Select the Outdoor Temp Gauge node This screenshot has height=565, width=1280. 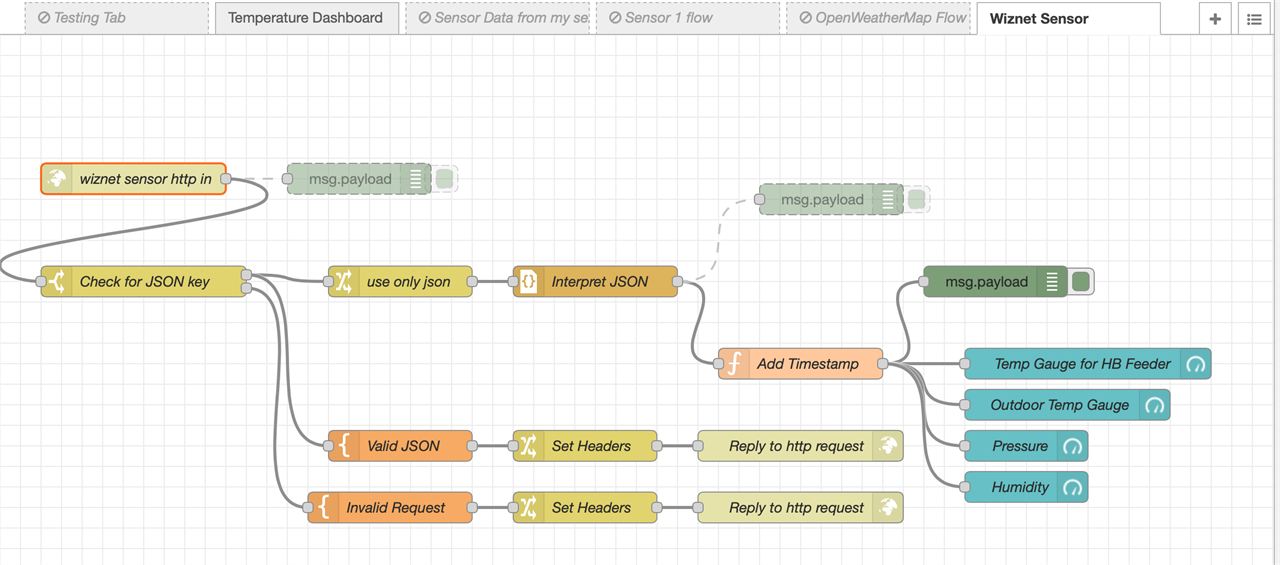coord(1067,405)
